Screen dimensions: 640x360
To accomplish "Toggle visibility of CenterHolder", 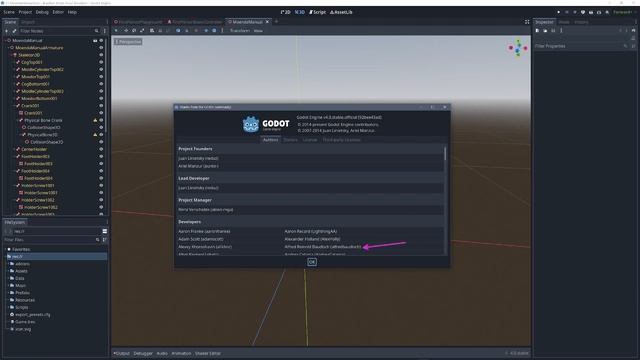I will 101,149.
